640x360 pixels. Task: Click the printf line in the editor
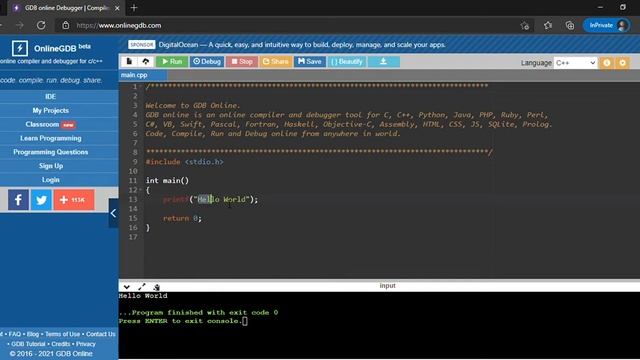coord(210,200)
